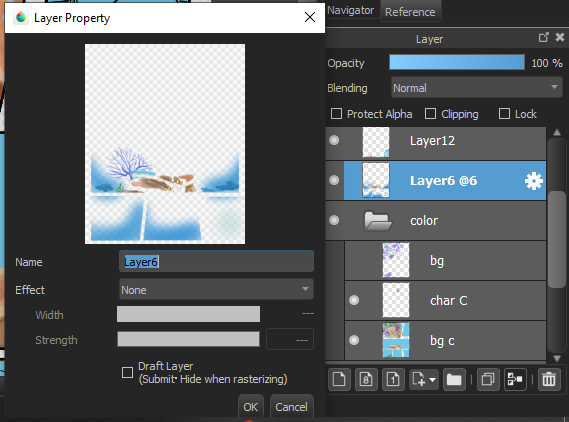Delete the selected layer with trash icon
This screenshot has height=422, width=569.
coord(549,380)
